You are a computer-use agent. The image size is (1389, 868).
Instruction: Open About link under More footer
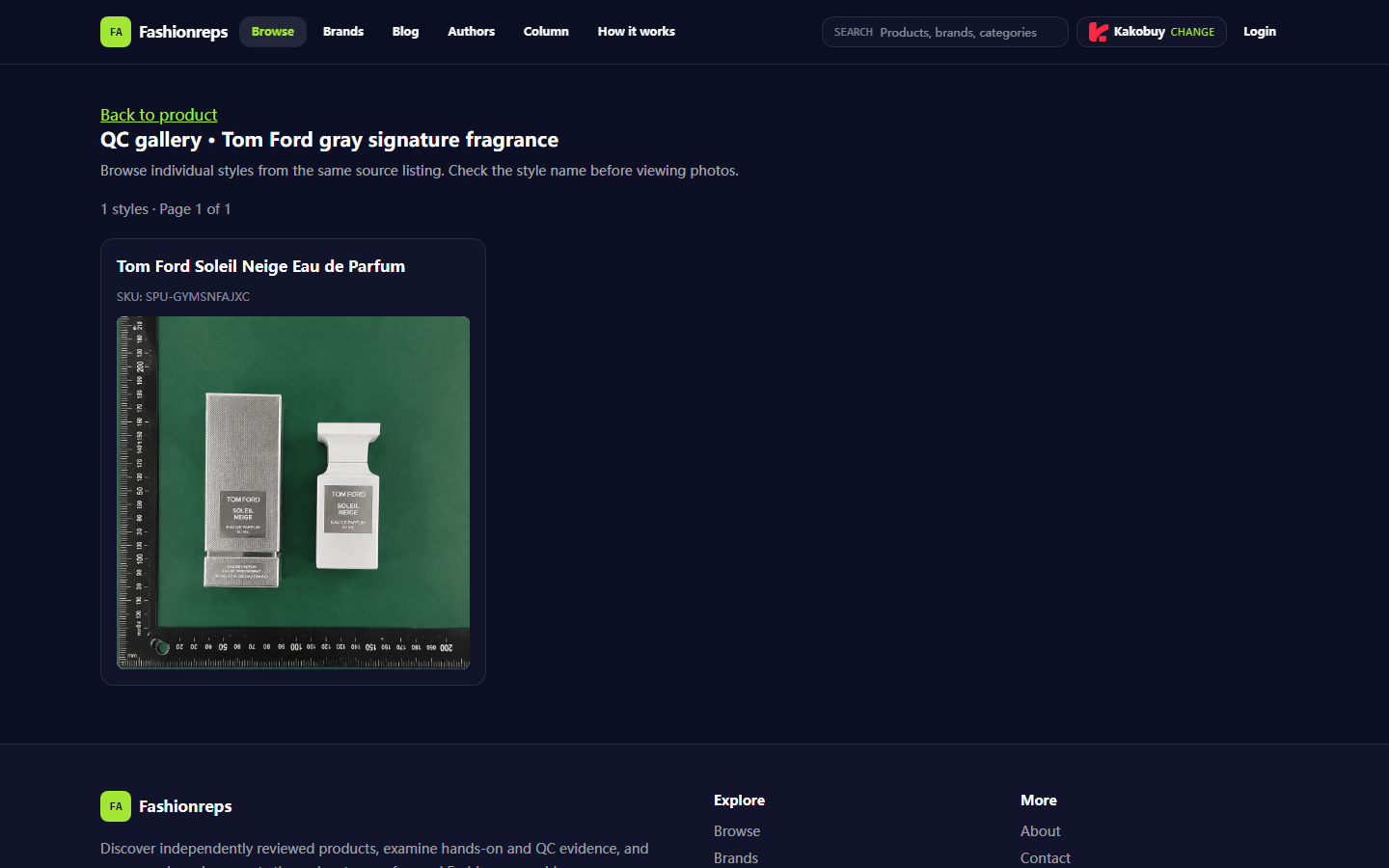[x=1041, y=831]
